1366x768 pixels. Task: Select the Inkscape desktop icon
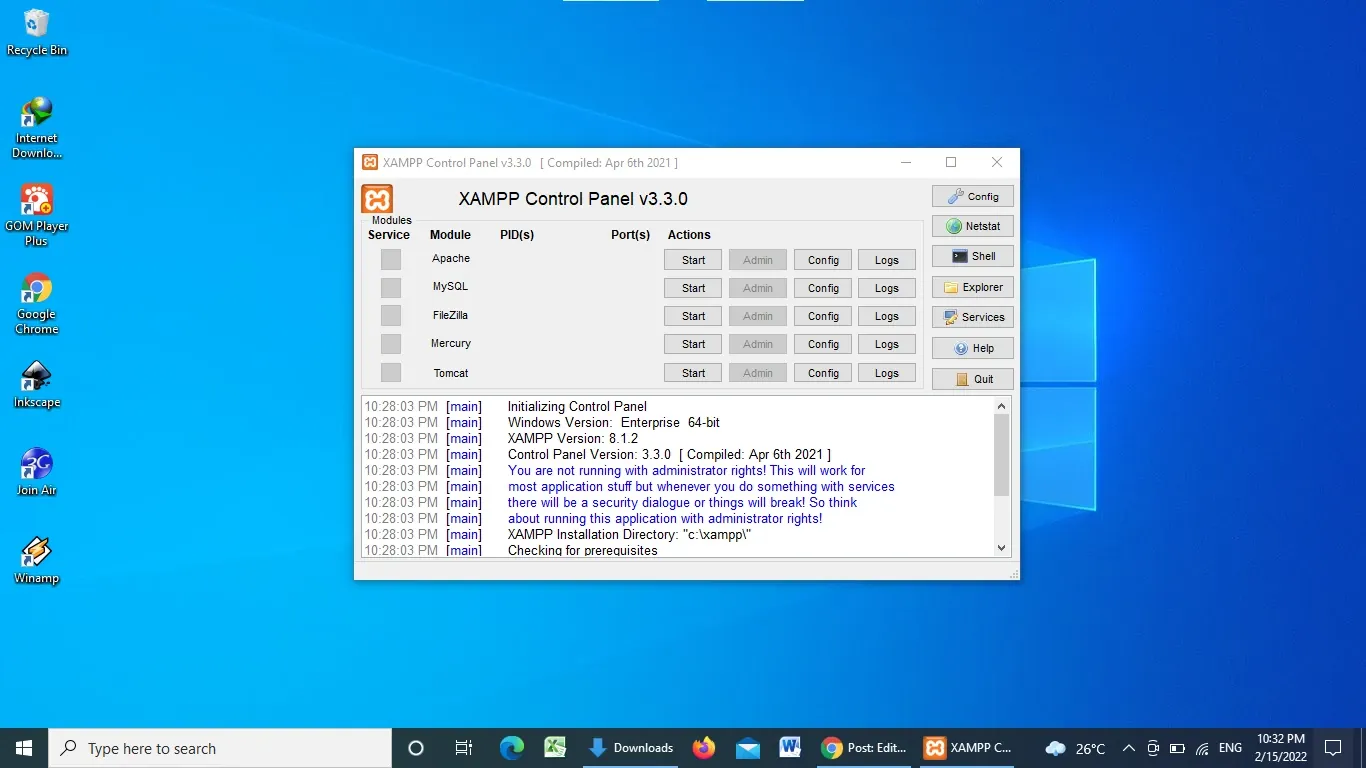pyautogui.click(x=37, y=385)
